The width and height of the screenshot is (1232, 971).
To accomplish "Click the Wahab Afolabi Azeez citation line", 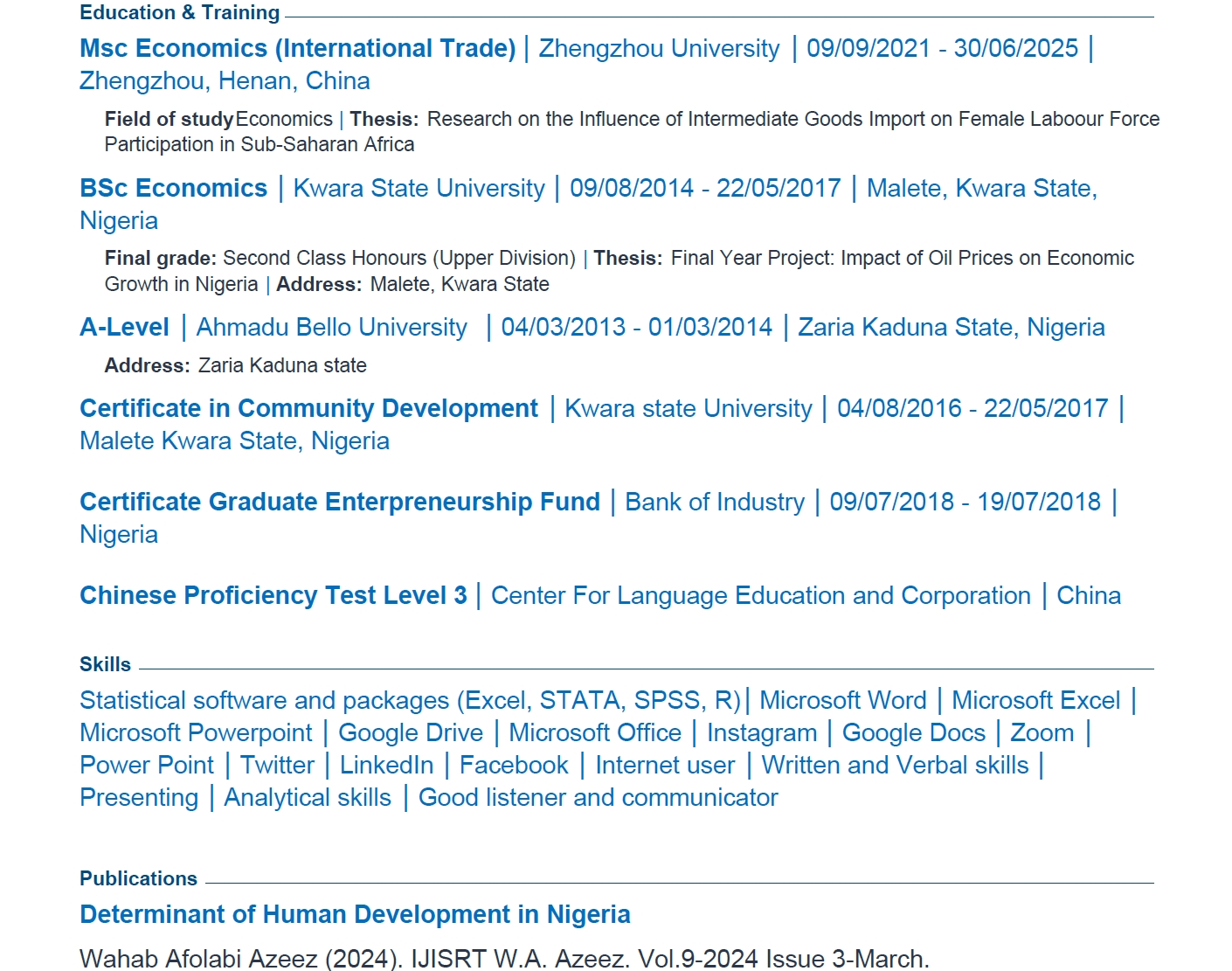I will click(x=504, y=958).
